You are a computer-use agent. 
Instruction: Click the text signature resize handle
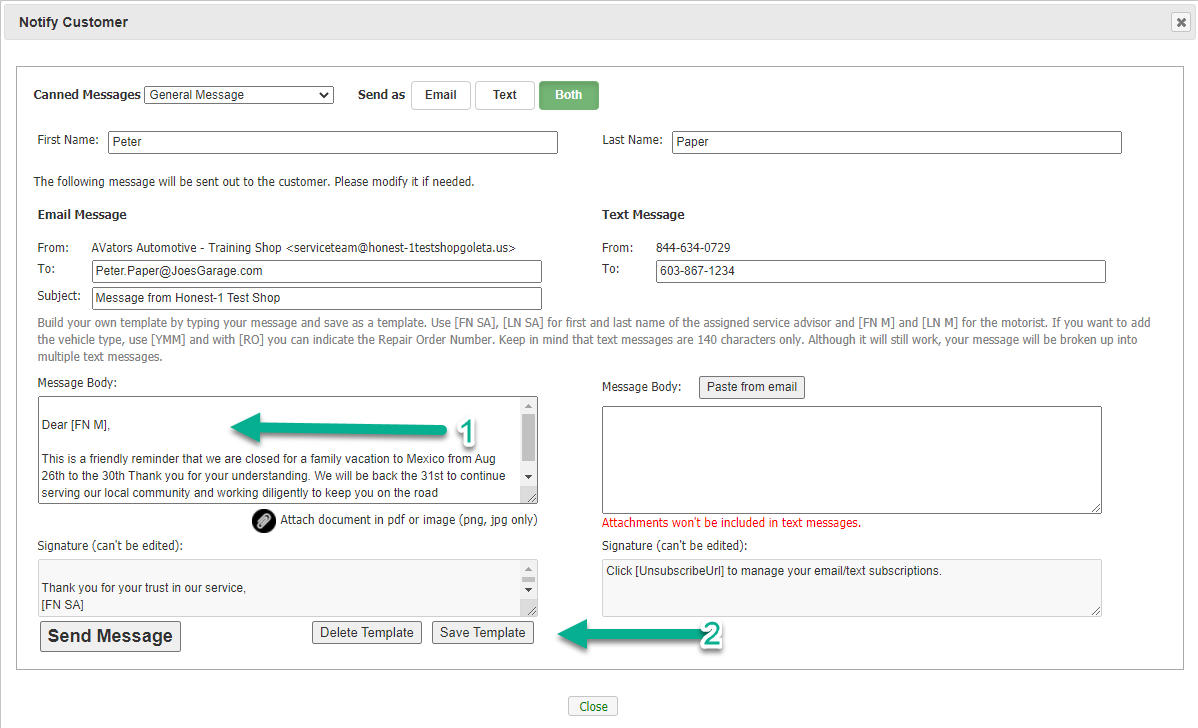(1096, 610)
